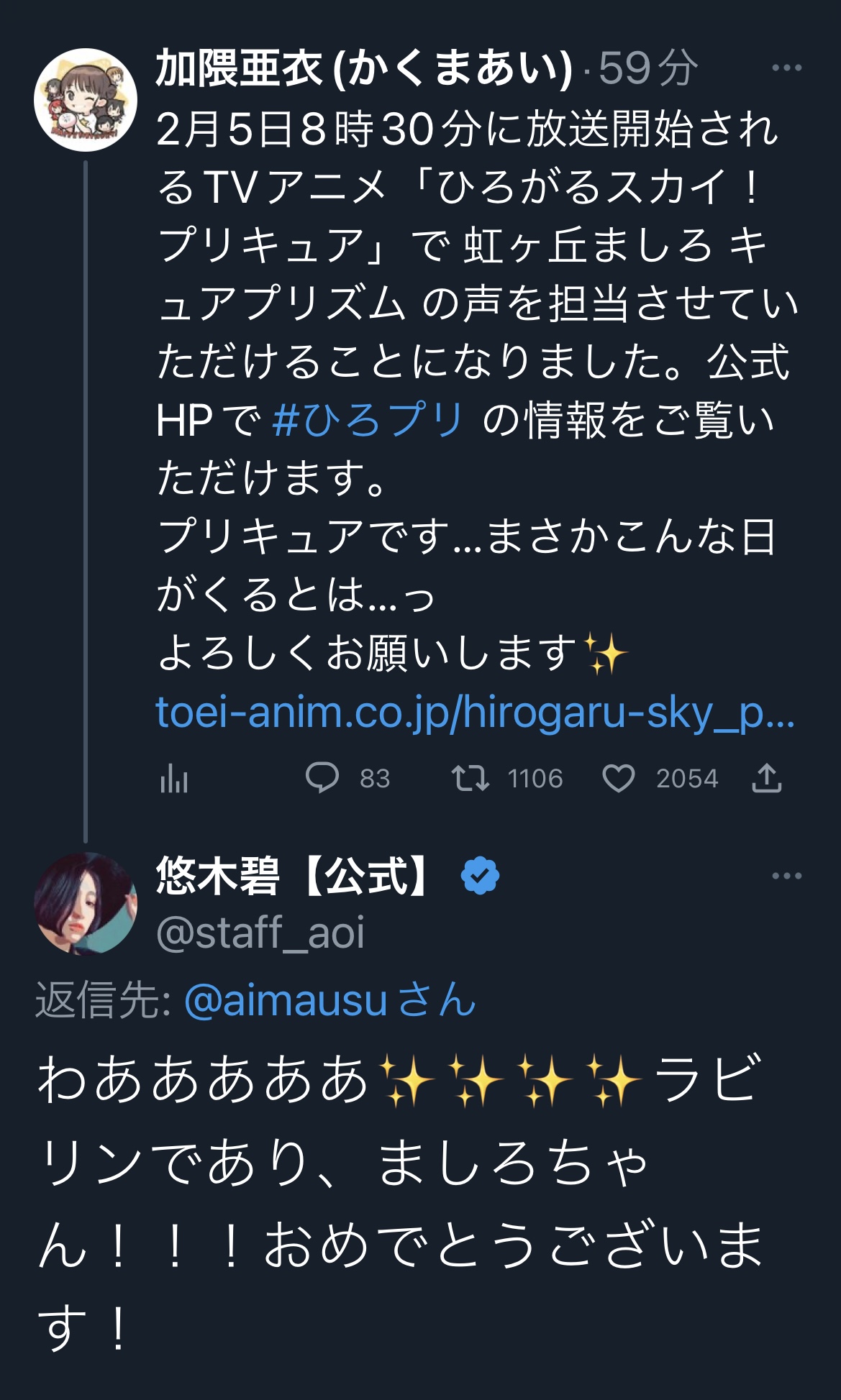Open view analytics bar chart icon
This screenshot has width=841, height=1400.
(174, 779)
